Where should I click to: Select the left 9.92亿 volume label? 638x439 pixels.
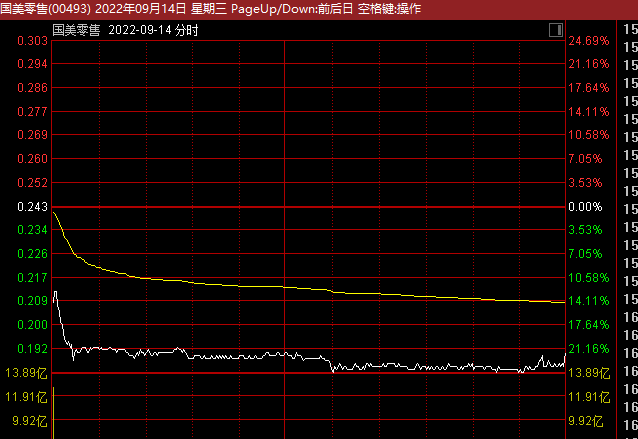tap(27, 421)
